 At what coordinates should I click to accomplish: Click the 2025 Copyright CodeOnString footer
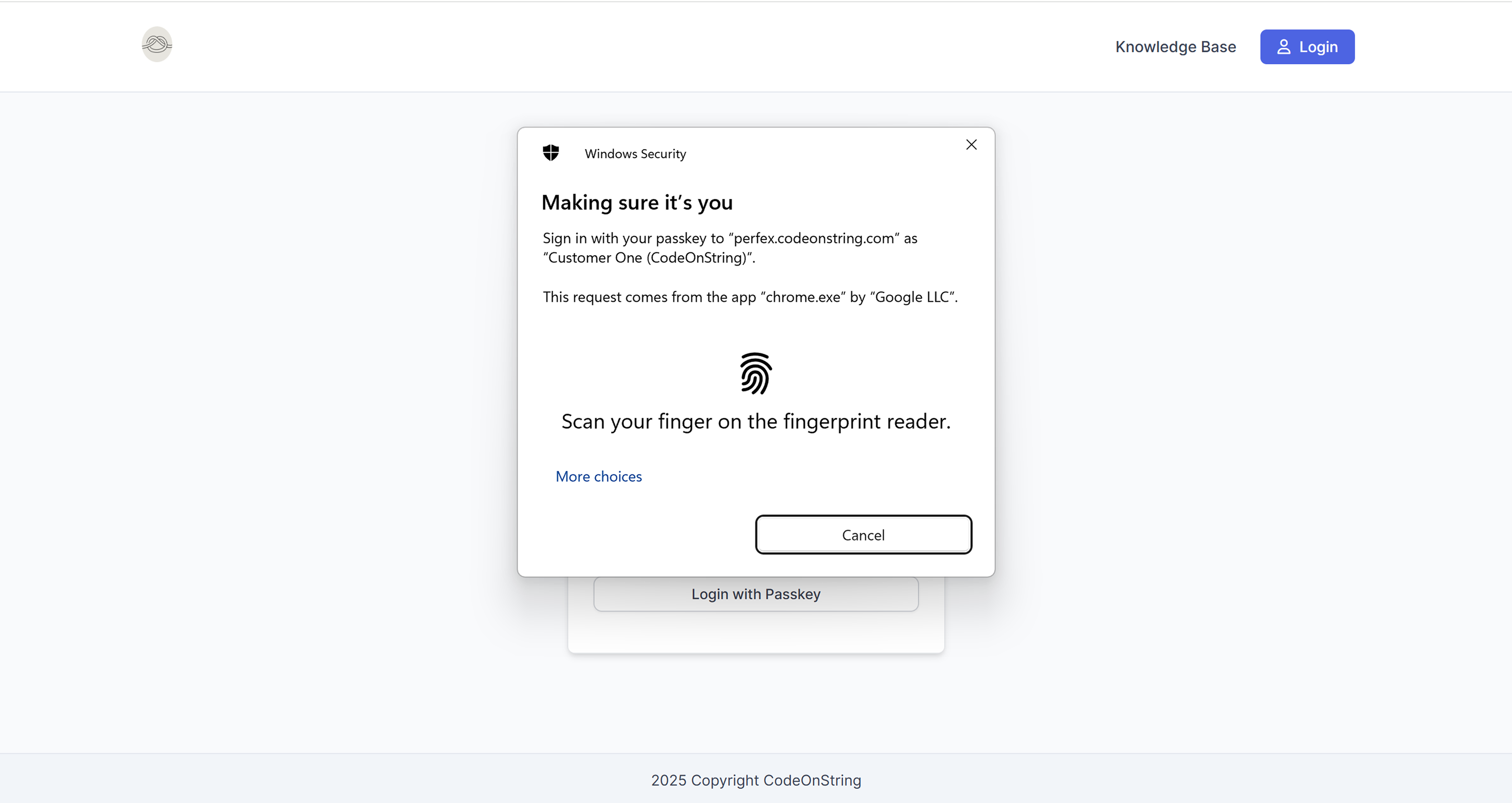tap(755, 780)
